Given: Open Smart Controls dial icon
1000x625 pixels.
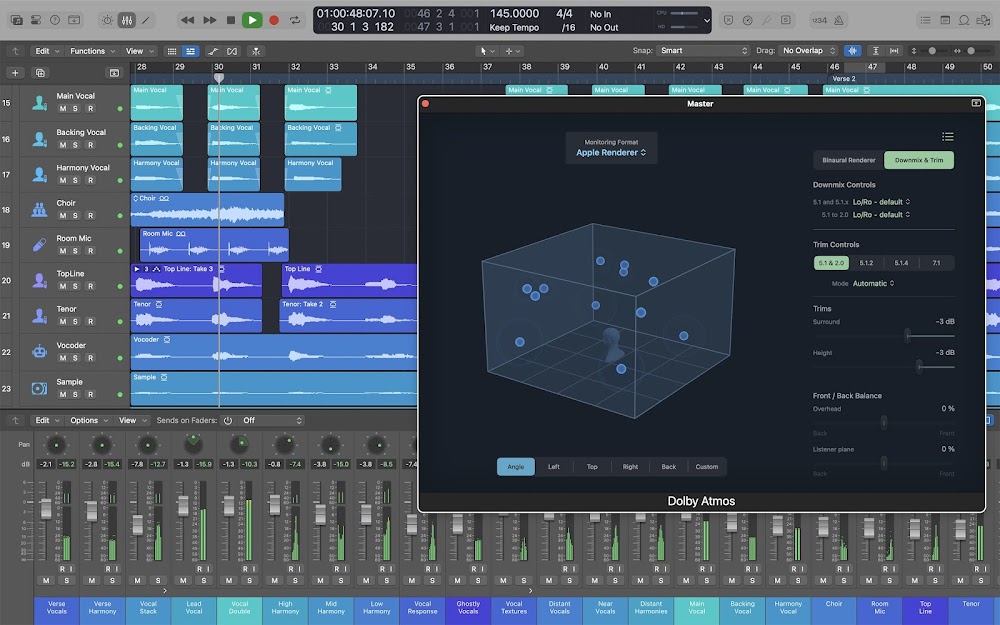Looking at the screenshot, I should tap(107, 20).
